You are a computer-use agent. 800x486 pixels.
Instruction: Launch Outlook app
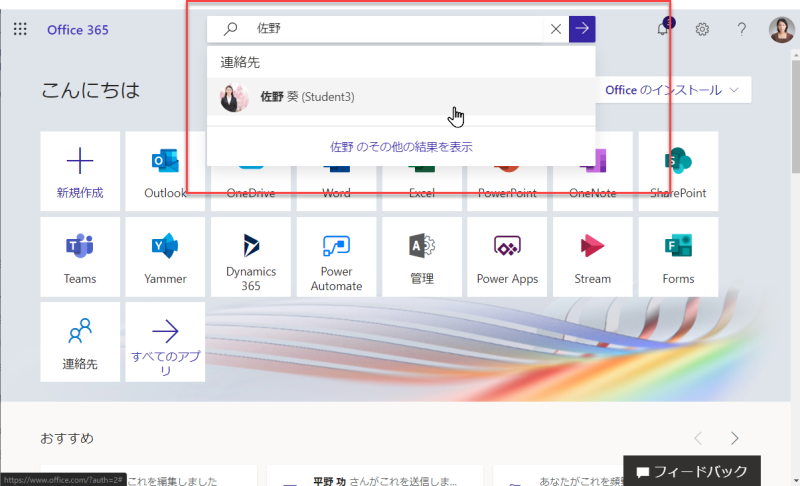click(165, 171)
